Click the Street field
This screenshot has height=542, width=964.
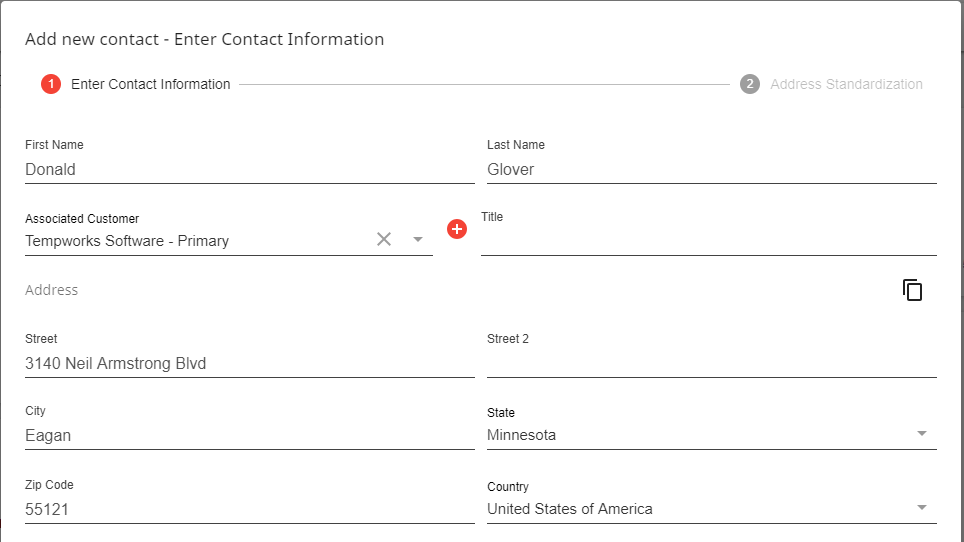[249, 363]
